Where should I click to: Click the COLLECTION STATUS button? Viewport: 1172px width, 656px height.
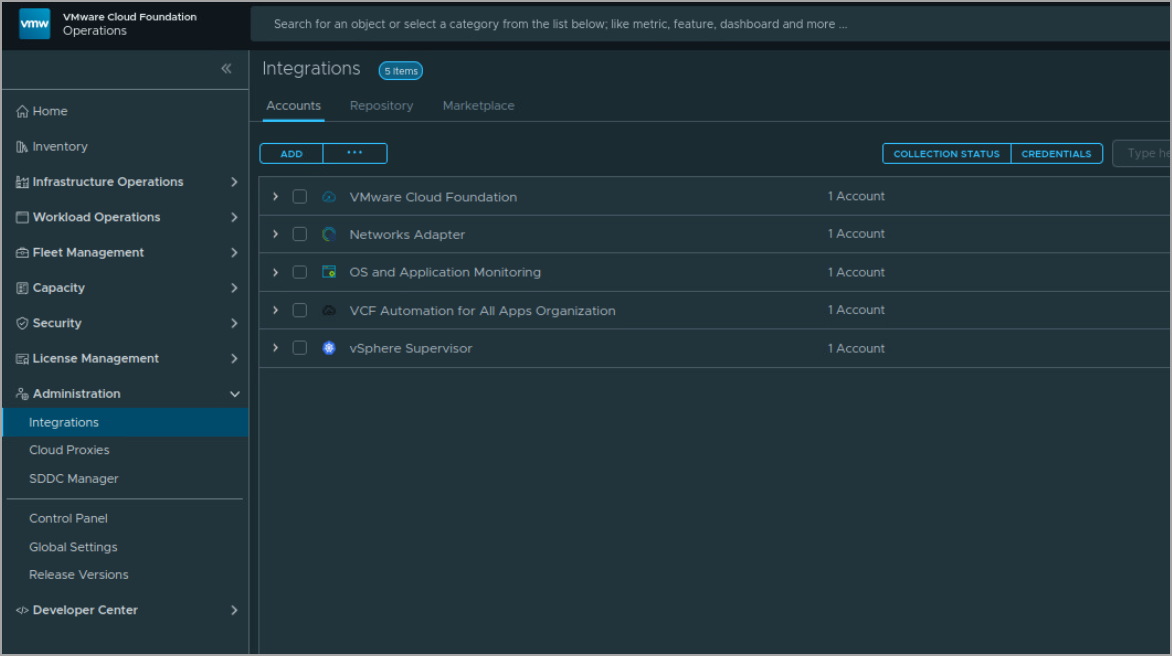tap(946, 154)
